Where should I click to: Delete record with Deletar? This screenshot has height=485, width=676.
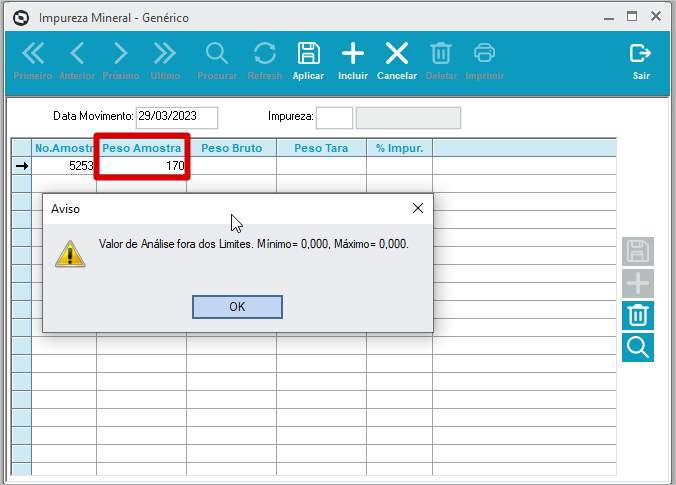[x=441, y=61]
